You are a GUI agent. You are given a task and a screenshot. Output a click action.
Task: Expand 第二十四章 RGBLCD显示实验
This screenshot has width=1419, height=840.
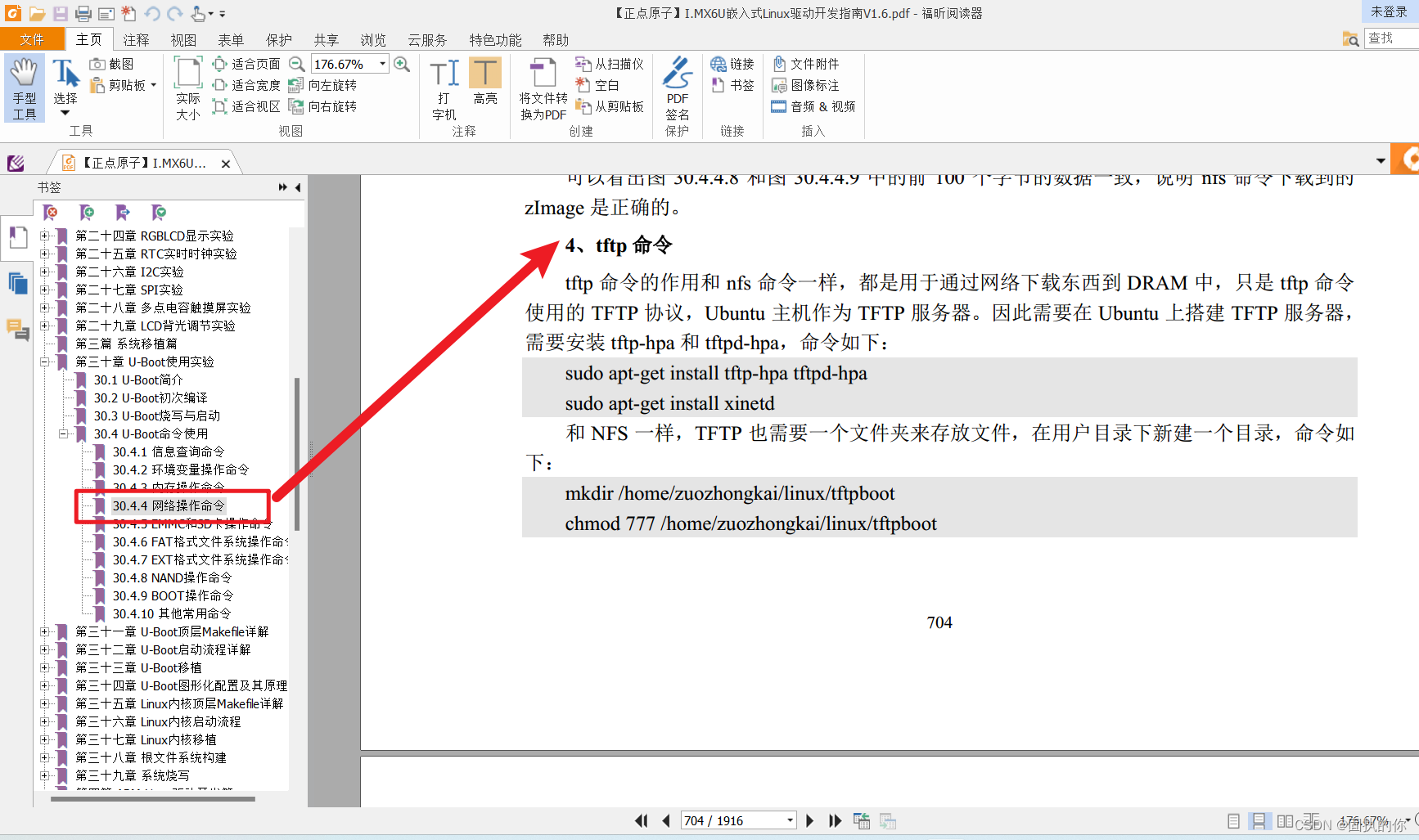tap(45, 236)
